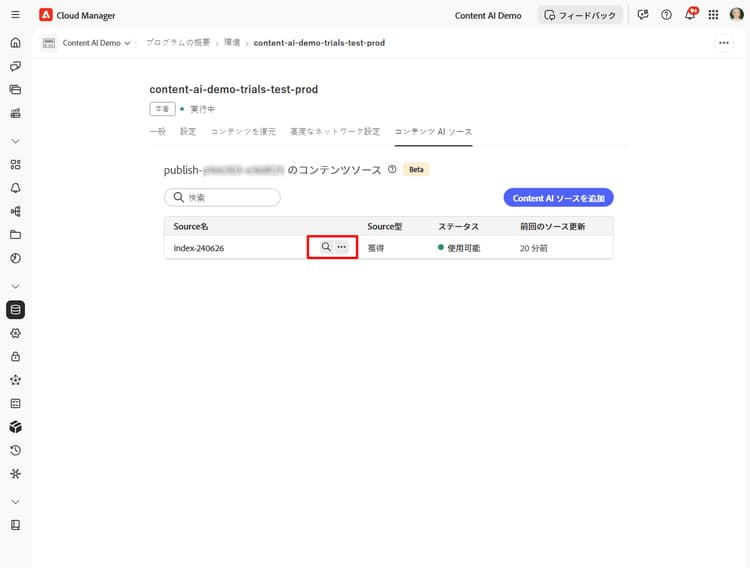The image size is (750, 568).
Task: Open the chat icon beside feedback button
Action: tap(643, 15)
